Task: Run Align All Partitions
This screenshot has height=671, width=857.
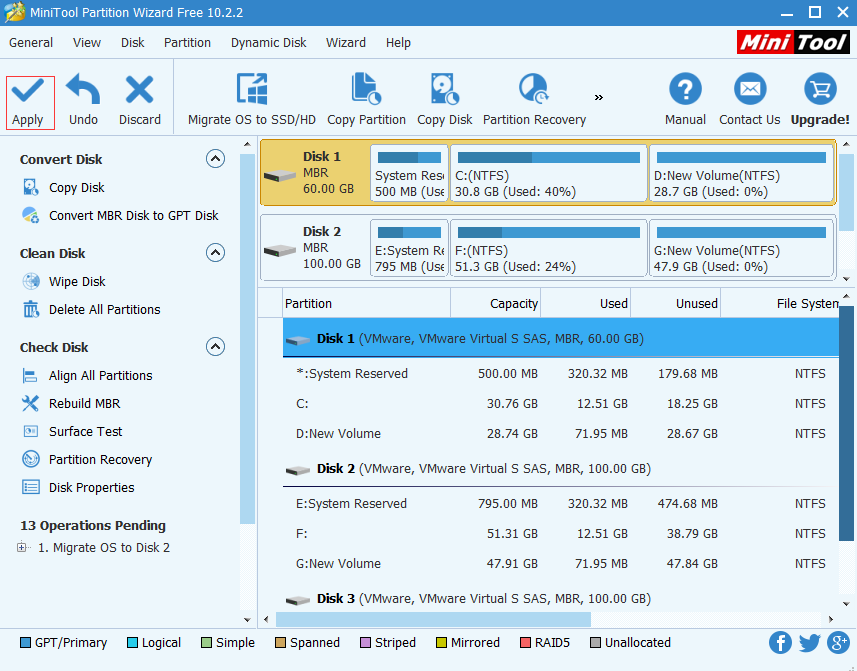Action: [x=87, y=375]
